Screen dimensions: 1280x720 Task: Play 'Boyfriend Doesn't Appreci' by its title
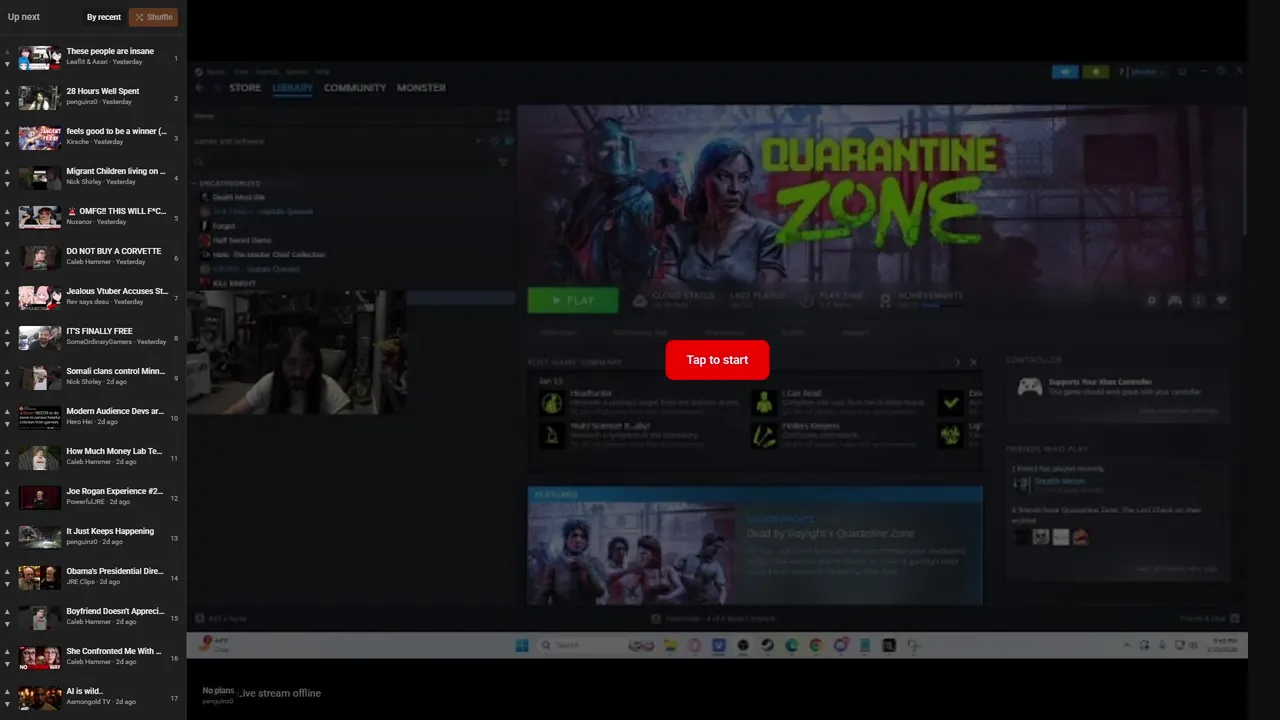coord(115,611)
